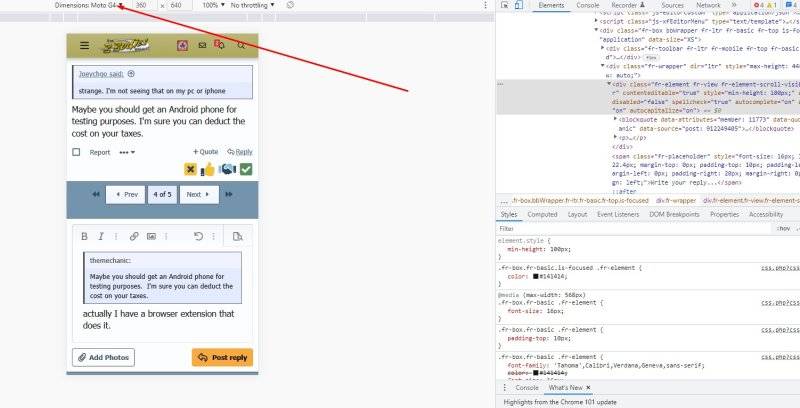Open the No throttling dropdown
This screenshot has height=408, width=800.
click(x=252, y=5)
